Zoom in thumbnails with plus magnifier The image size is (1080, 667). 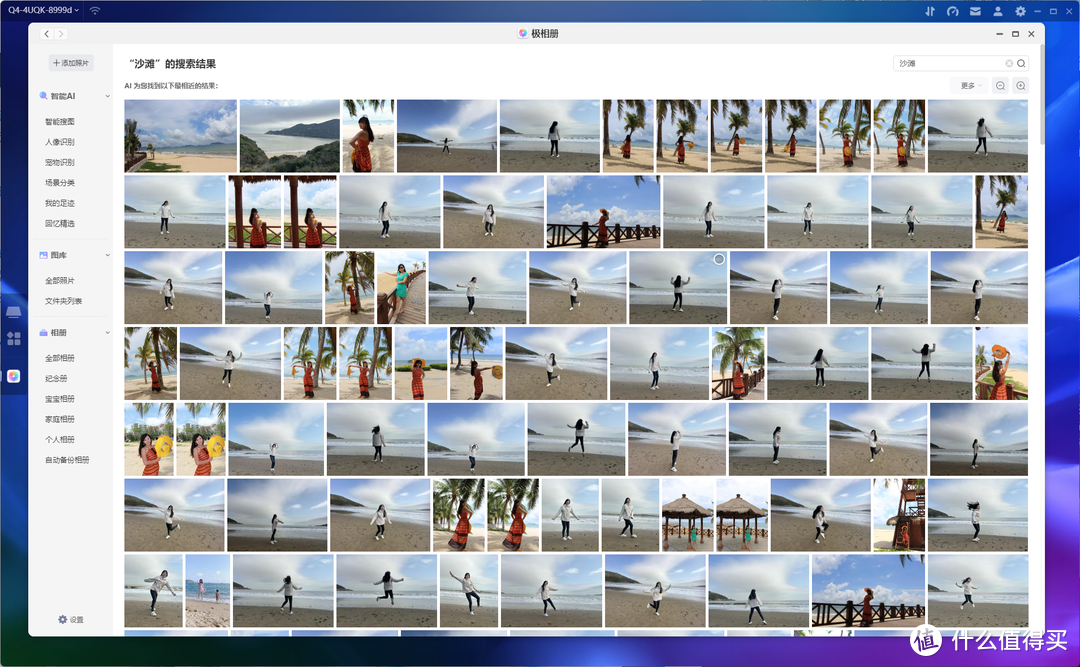click(x=1021, y=86)
